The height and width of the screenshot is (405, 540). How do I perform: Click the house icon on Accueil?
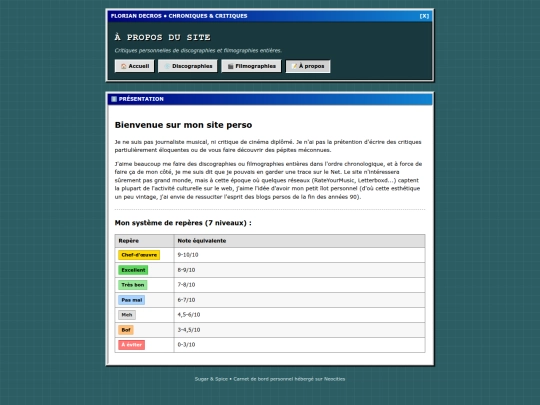[124, 66]
